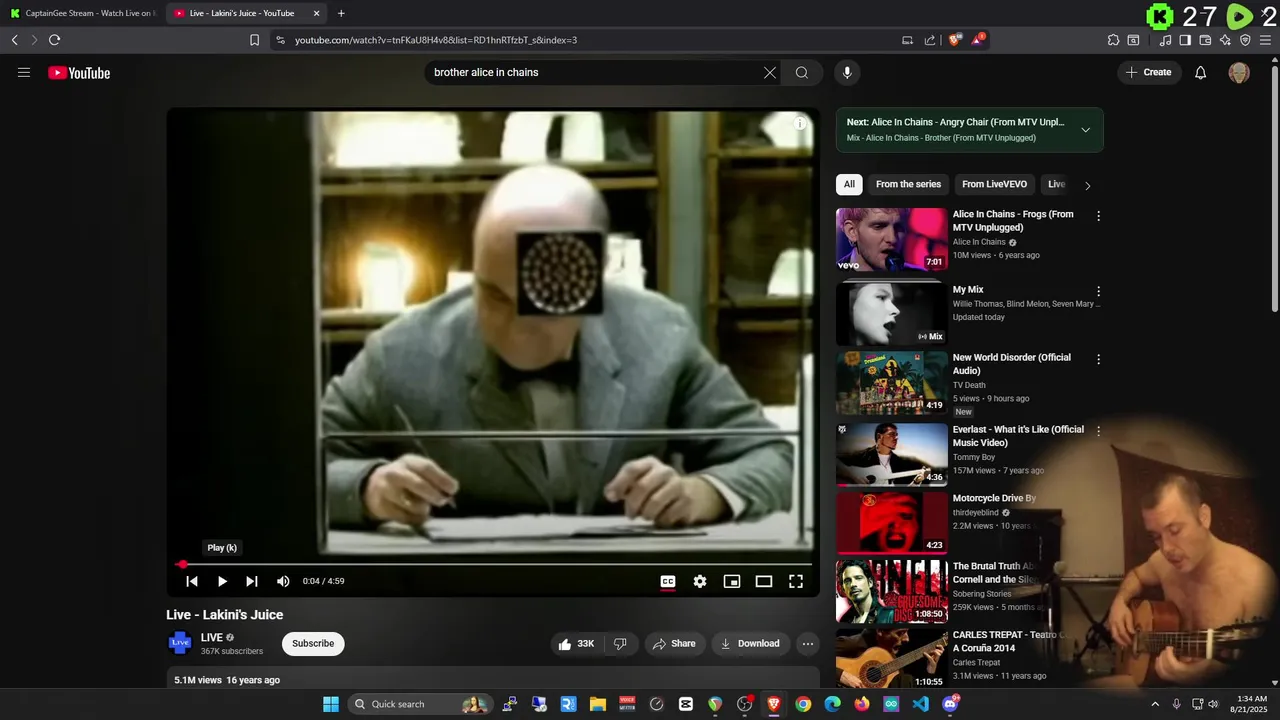This screenshot has height=720, width=1280.
Task: Open options for My Mix
Action: [x=1098, y=292]
